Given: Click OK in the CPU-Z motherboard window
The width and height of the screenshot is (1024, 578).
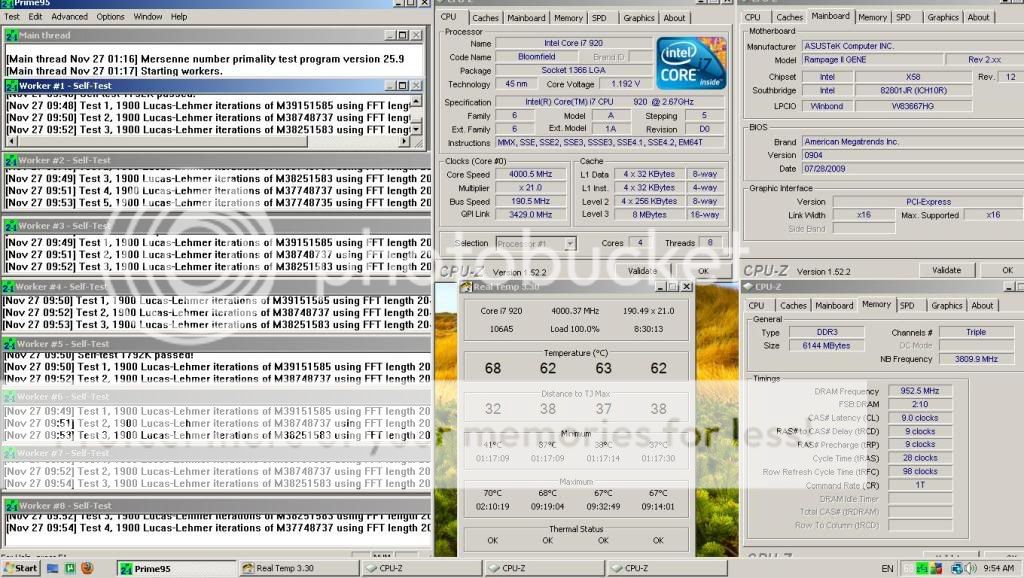Looking at the screenshot, I should tap(1007, 270).
